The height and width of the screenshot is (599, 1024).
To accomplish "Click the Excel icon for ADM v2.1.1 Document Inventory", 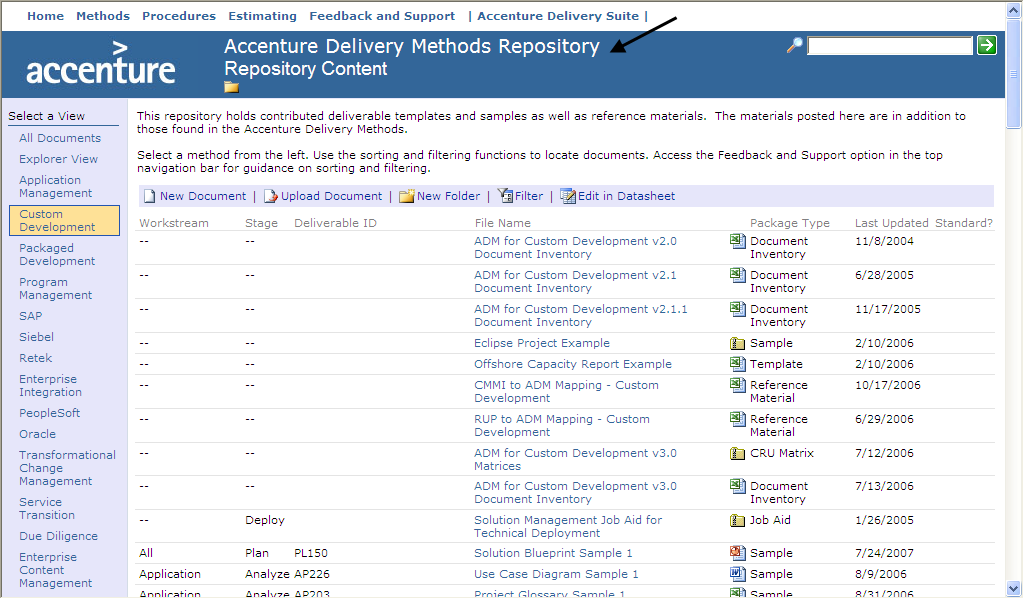I will tap(737, 309).
